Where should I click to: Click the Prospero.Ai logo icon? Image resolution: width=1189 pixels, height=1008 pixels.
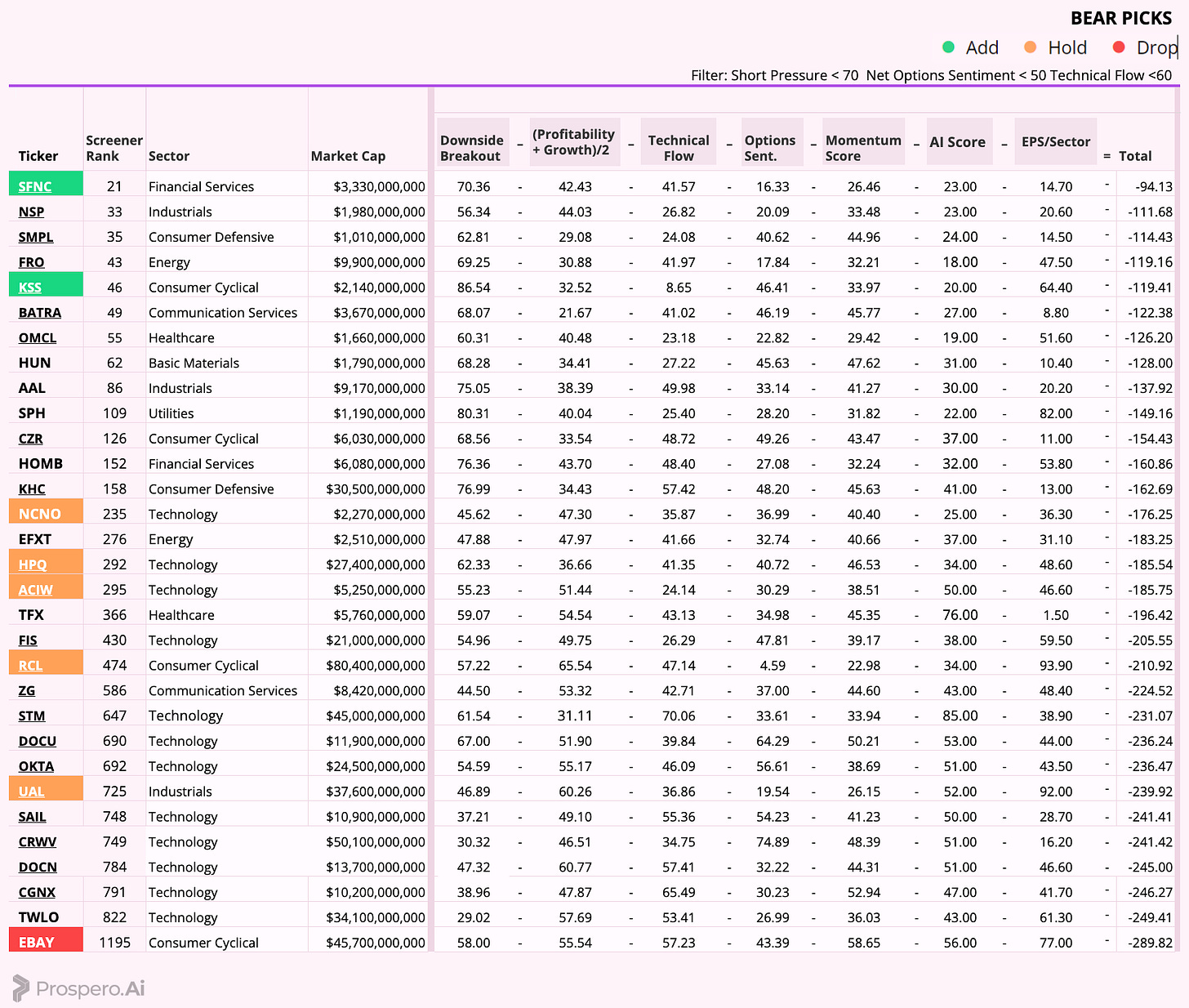point(20,988)
